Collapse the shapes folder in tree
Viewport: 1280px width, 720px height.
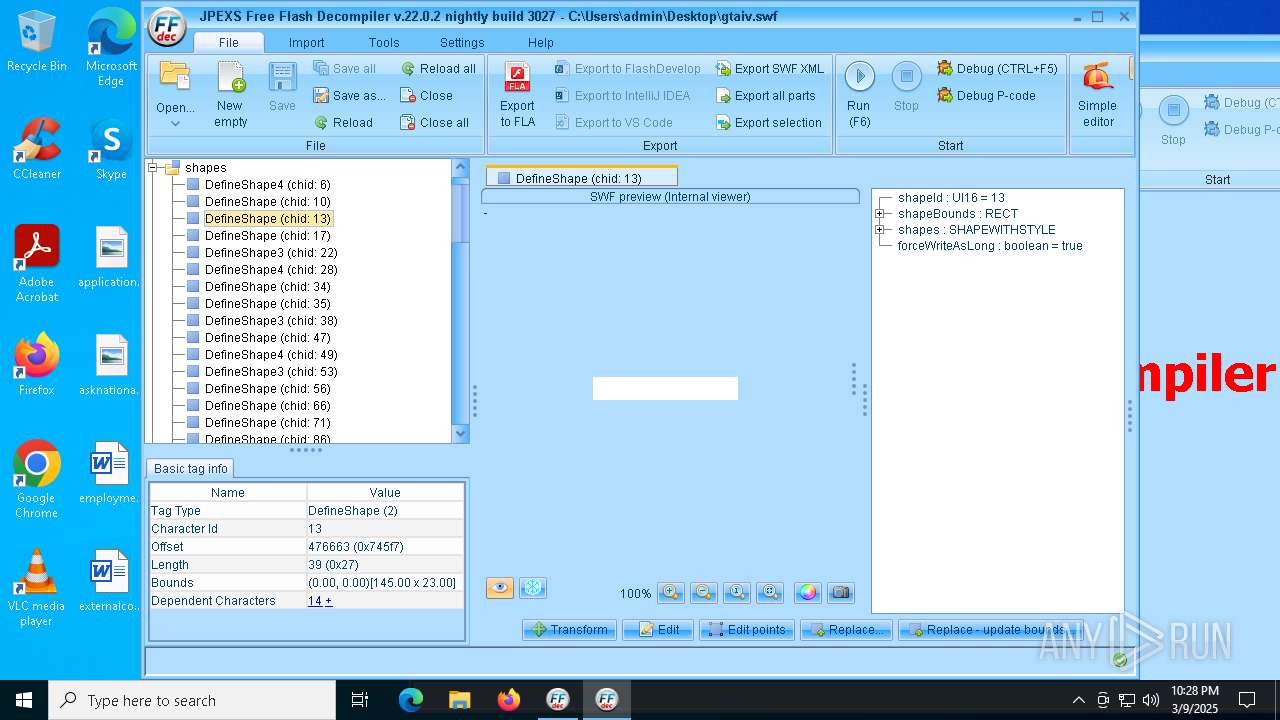[x=154, y=168]
